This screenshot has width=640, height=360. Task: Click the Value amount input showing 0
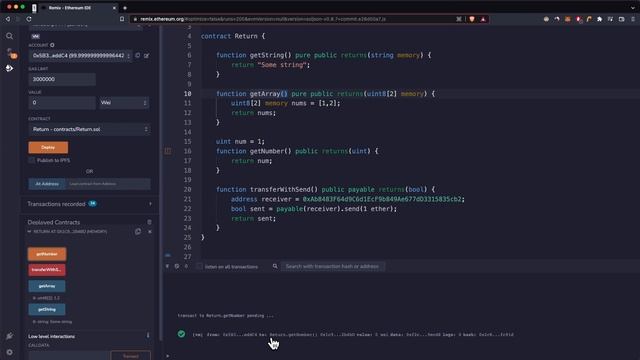[62, 103]
